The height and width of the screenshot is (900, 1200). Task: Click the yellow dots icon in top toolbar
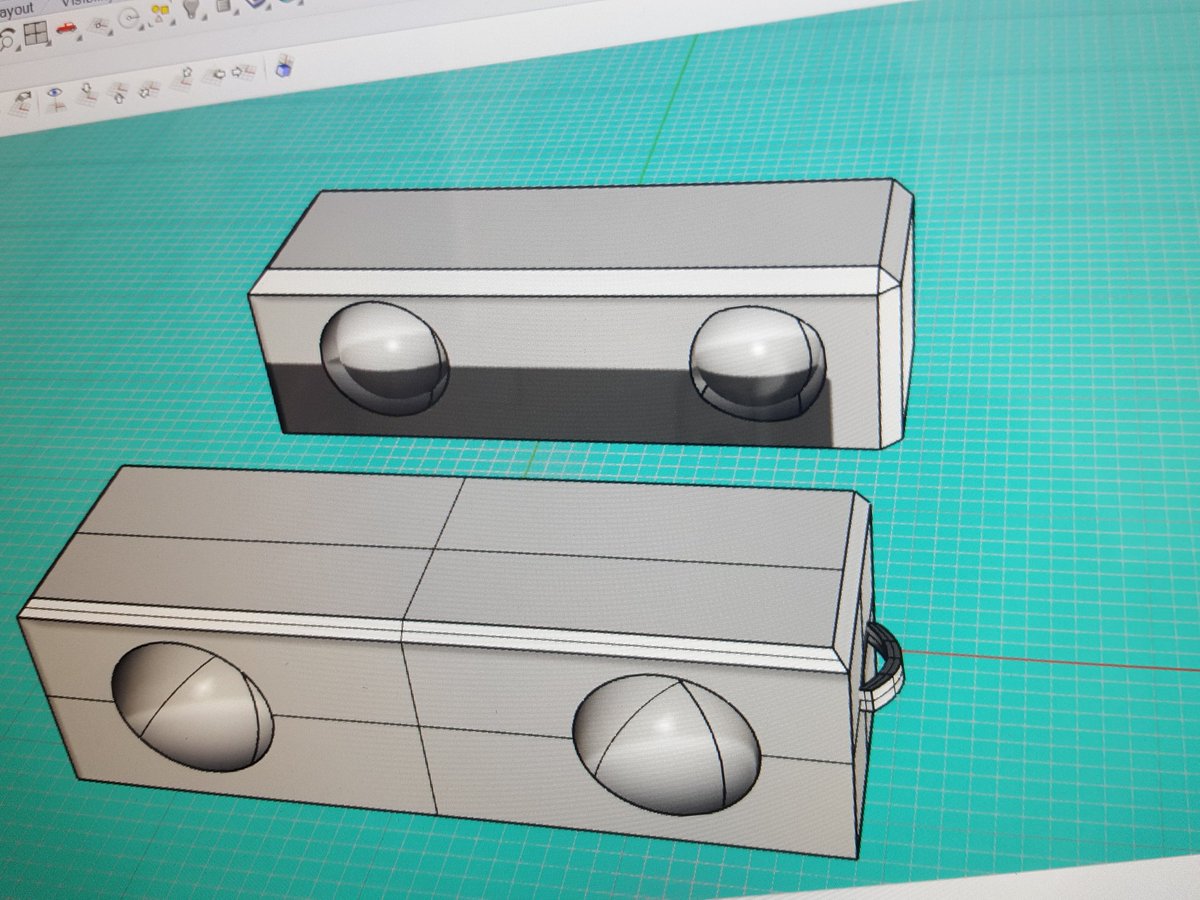(160, 13)
